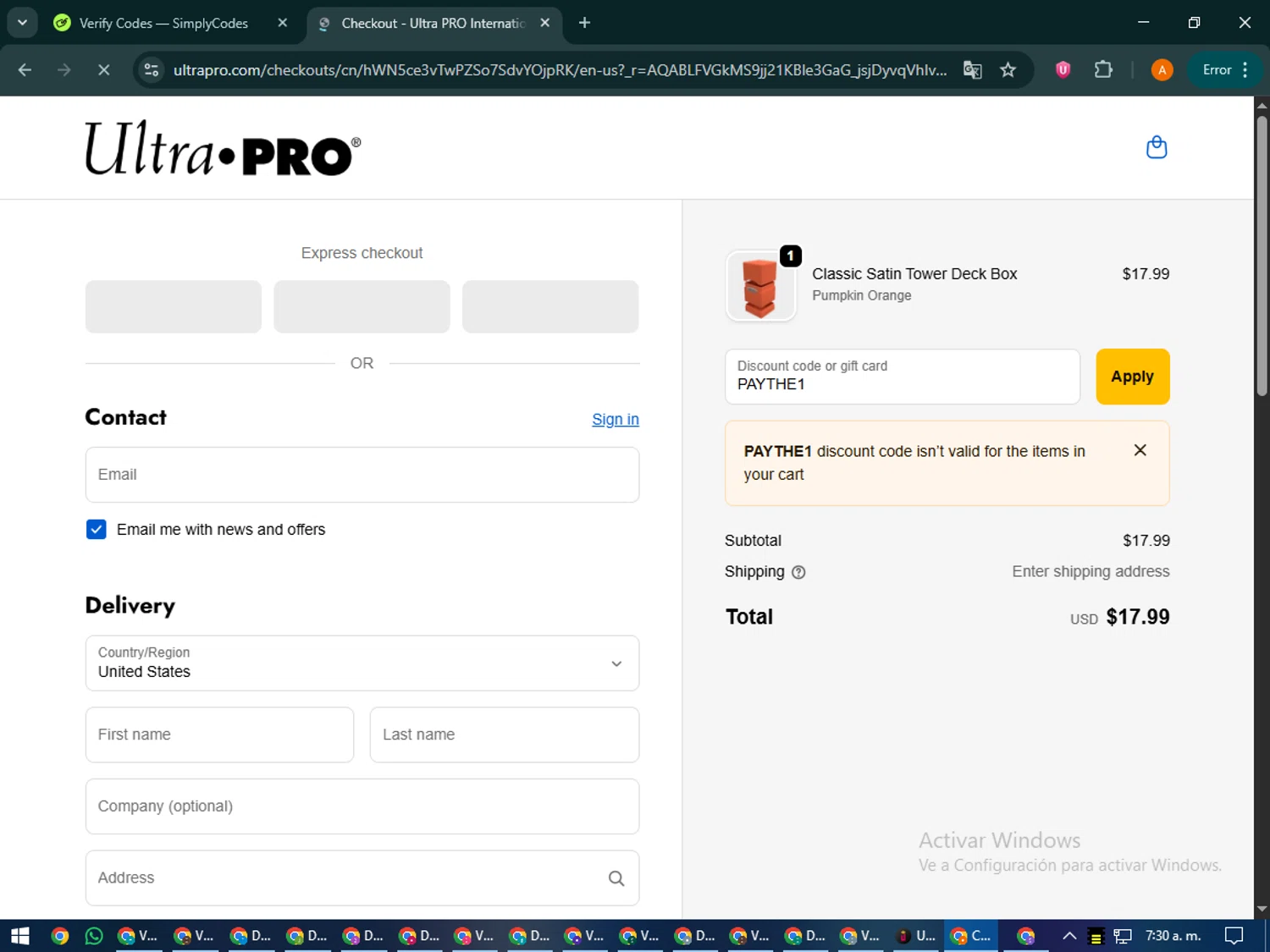Click the Discount code or gift card field

(903, 377)
